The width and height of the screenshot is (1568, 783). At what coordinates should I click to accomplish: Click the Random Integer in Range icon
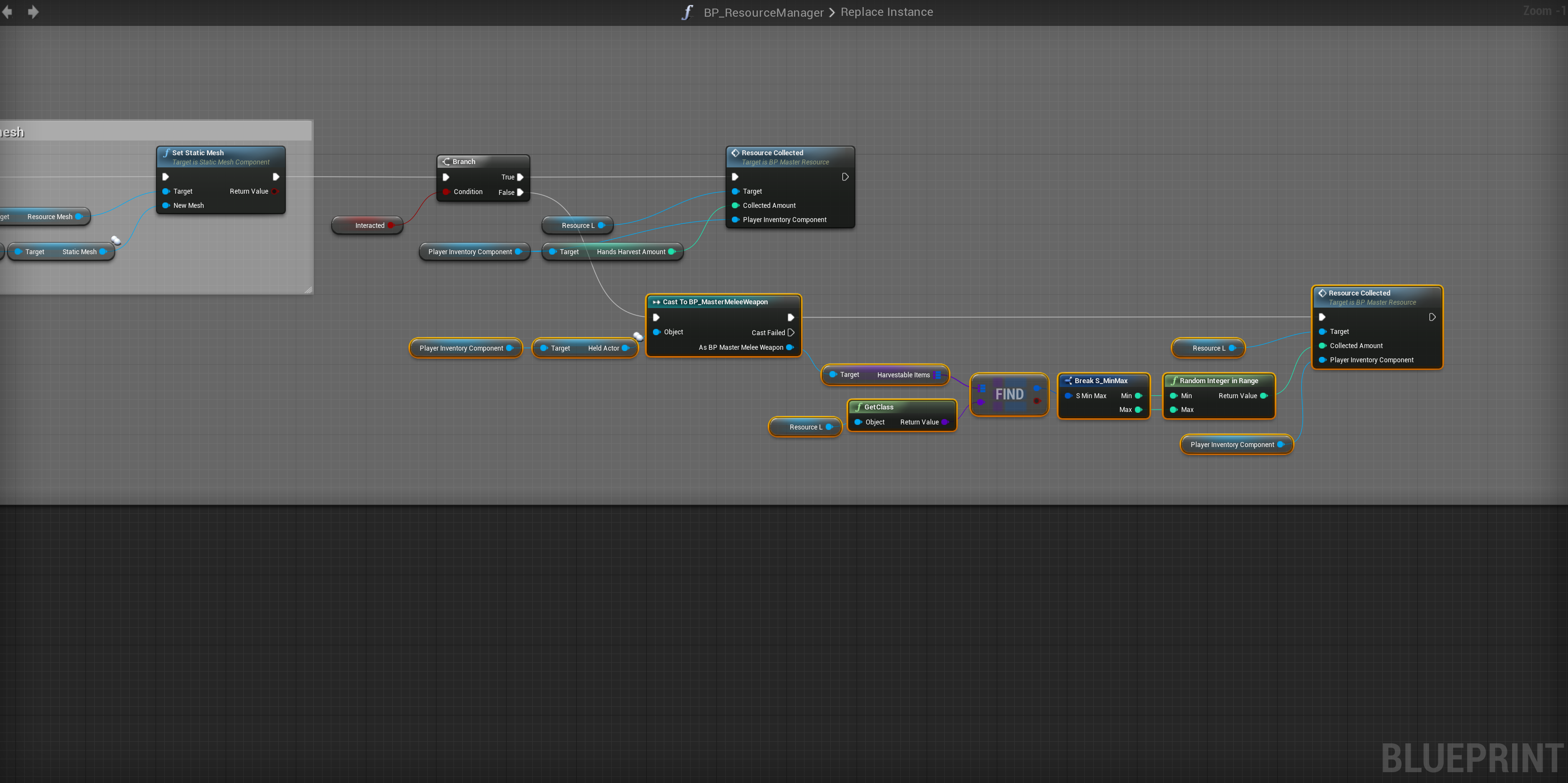click(1174, 381)
